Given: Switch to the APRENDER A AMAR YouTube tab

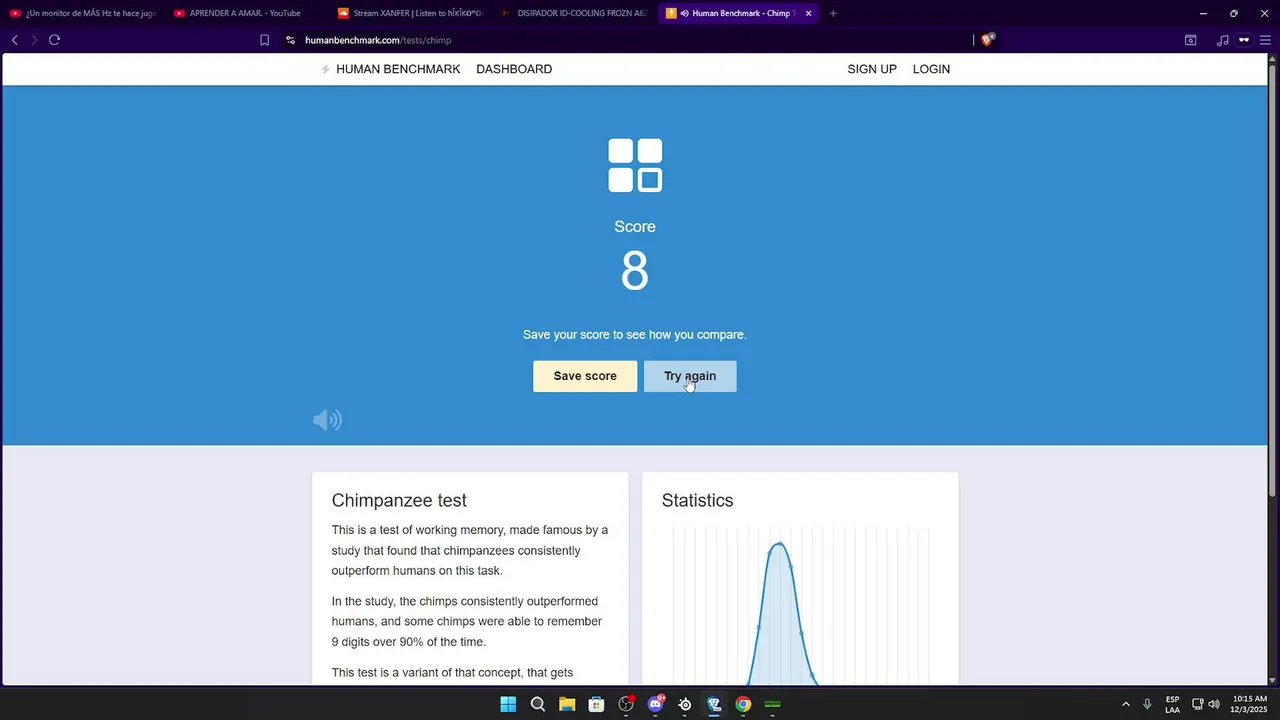Looking at the screenshot, I should (x=245, y=13).
